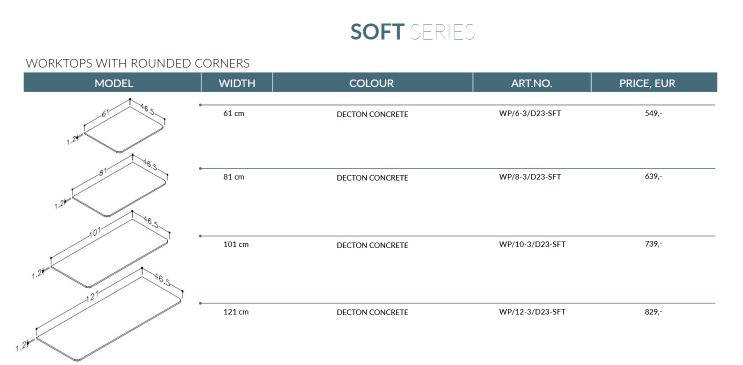Click the 739,- price cell
The image size is (743, 365).
pyautogui.click(x=653, y=244)
